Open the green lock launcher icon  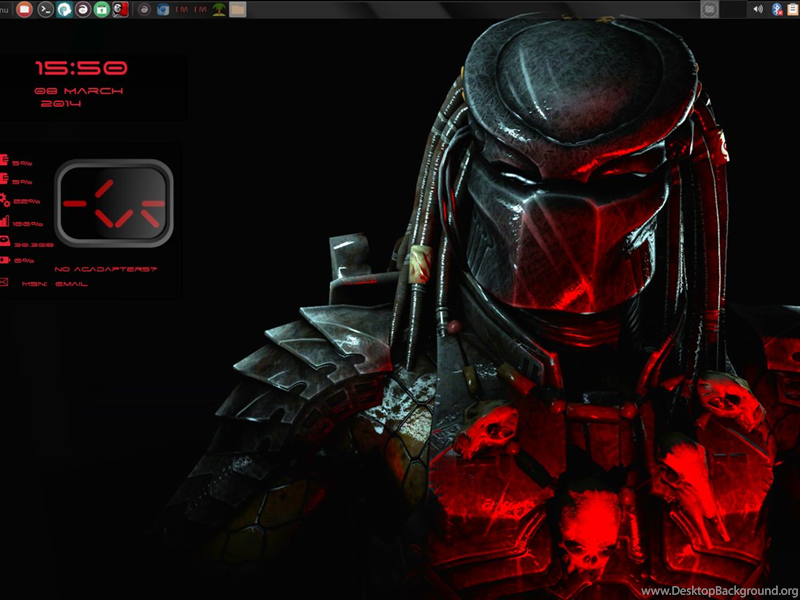102,9
